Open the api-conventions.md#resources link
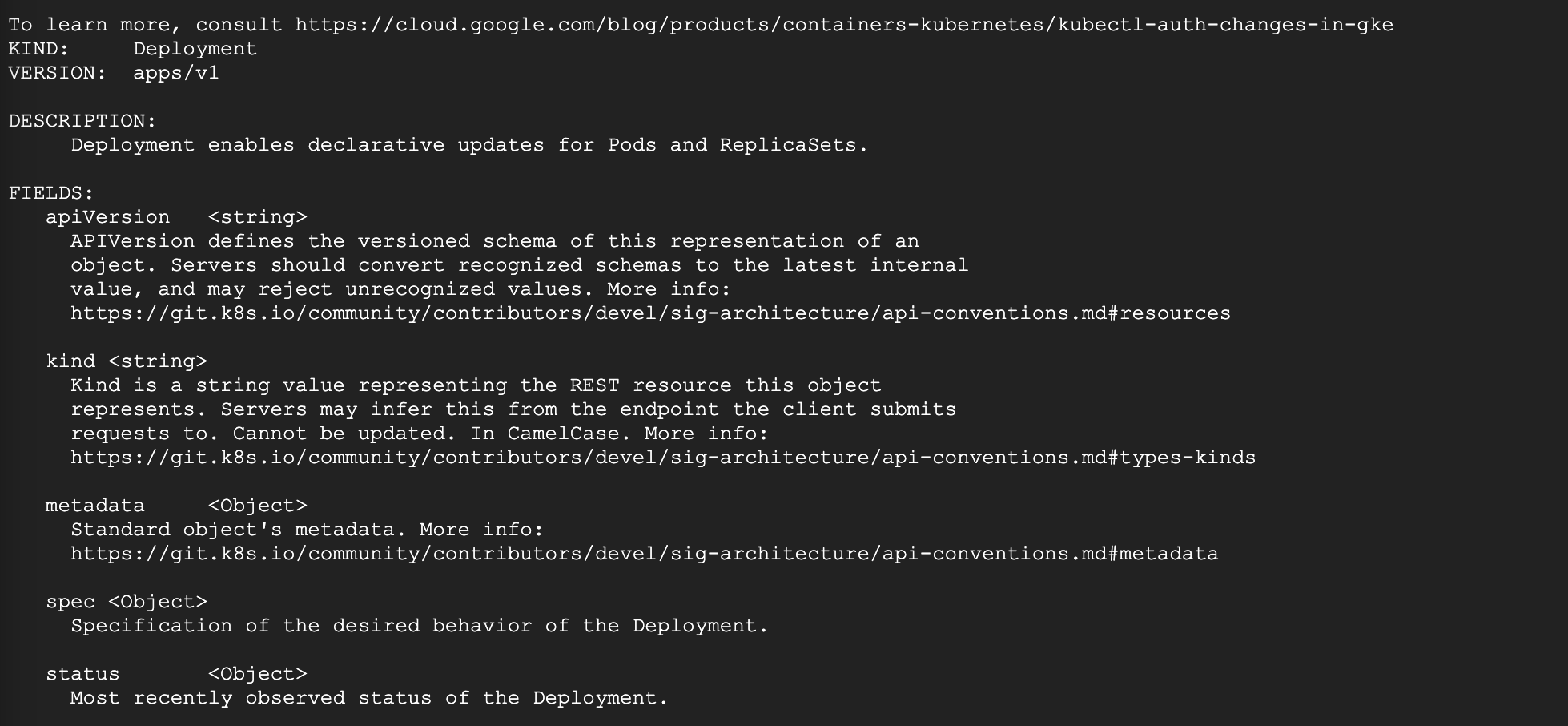 650,313
